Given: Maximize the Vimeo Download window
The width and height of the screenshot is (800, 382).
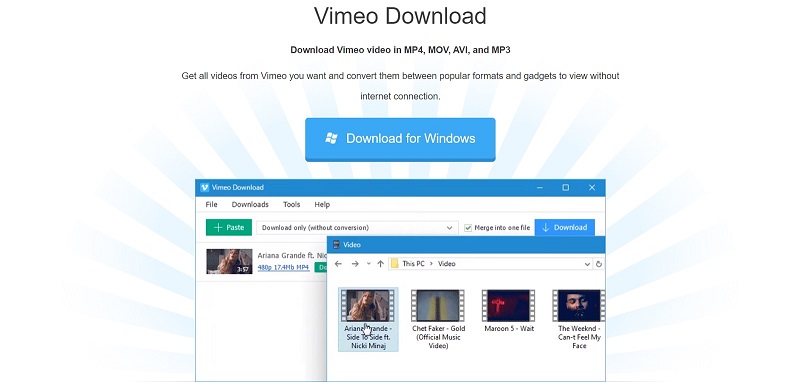Looking at the screenshot, I should [x=565, y=188].
